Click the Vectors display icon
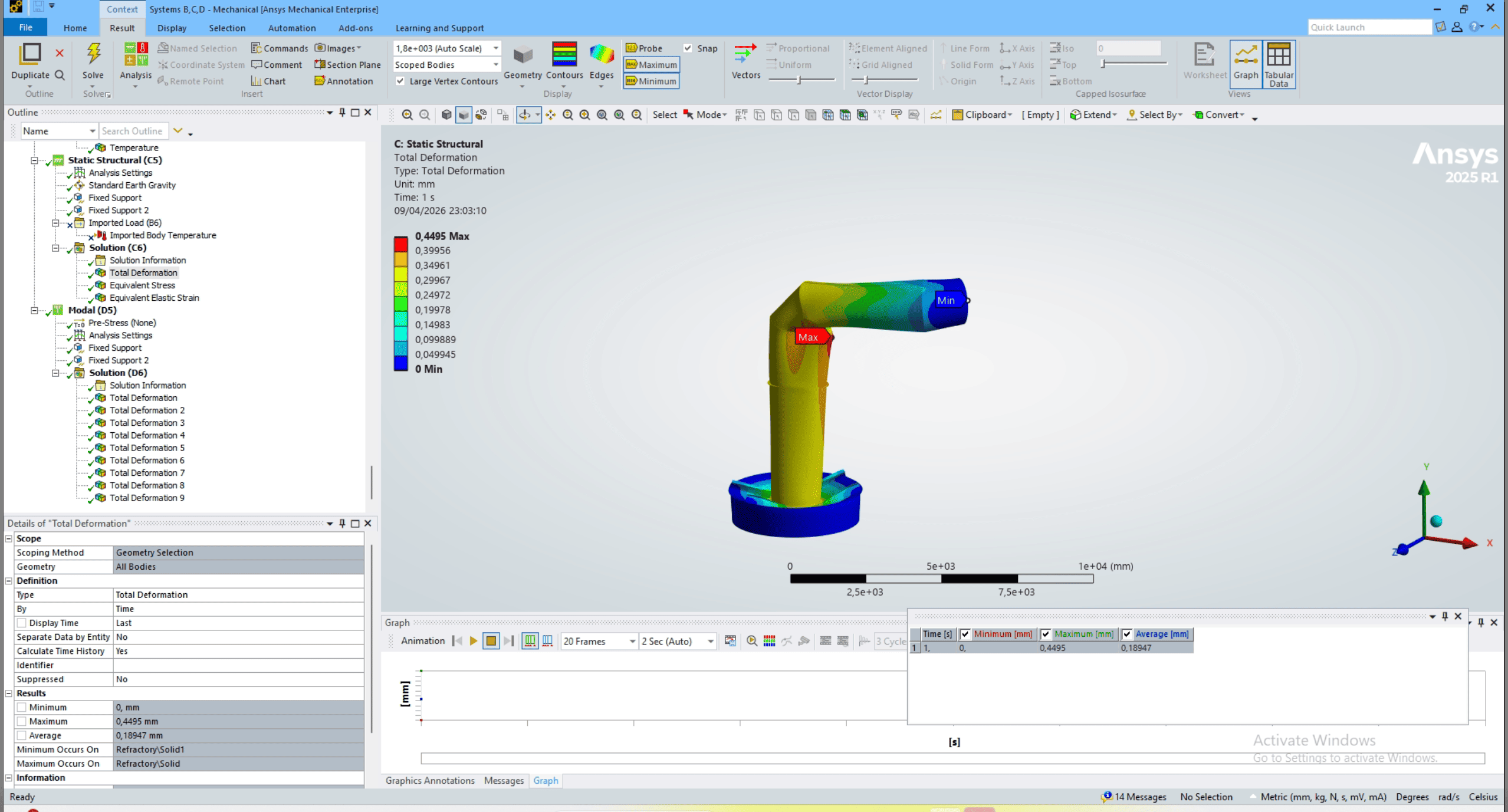The image size is (1508, 812). (x=745, y=55)
